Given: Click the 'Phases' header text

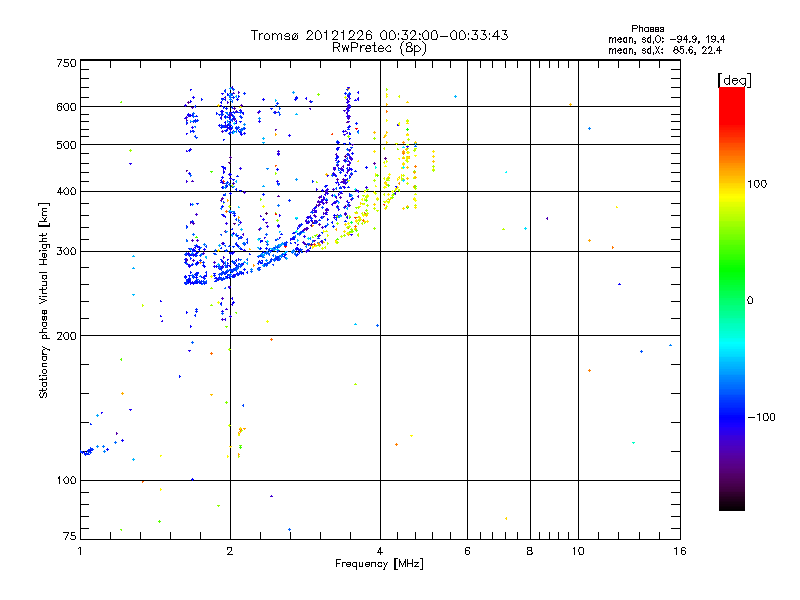Looking at the screenshot, I should tap(647, 29).
